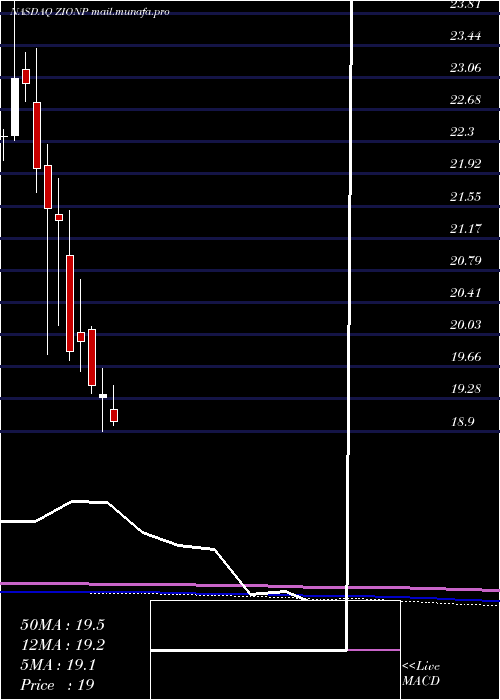Click the 12MA : 19.2 readout

pyautogui.click(x=62, y=645)
